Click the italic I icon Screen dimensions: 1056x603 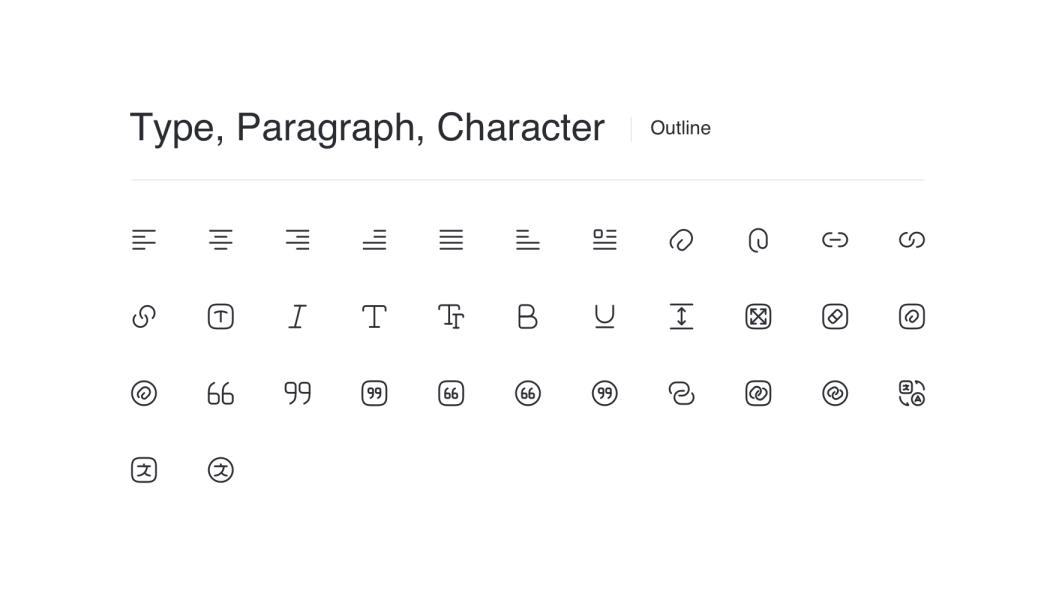(297, 317)
